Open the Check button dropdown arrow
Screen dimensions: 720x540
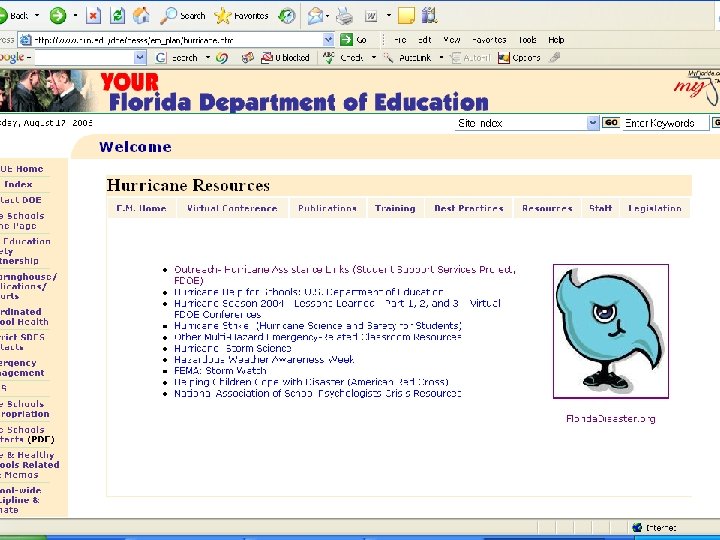tap(374, 58)
